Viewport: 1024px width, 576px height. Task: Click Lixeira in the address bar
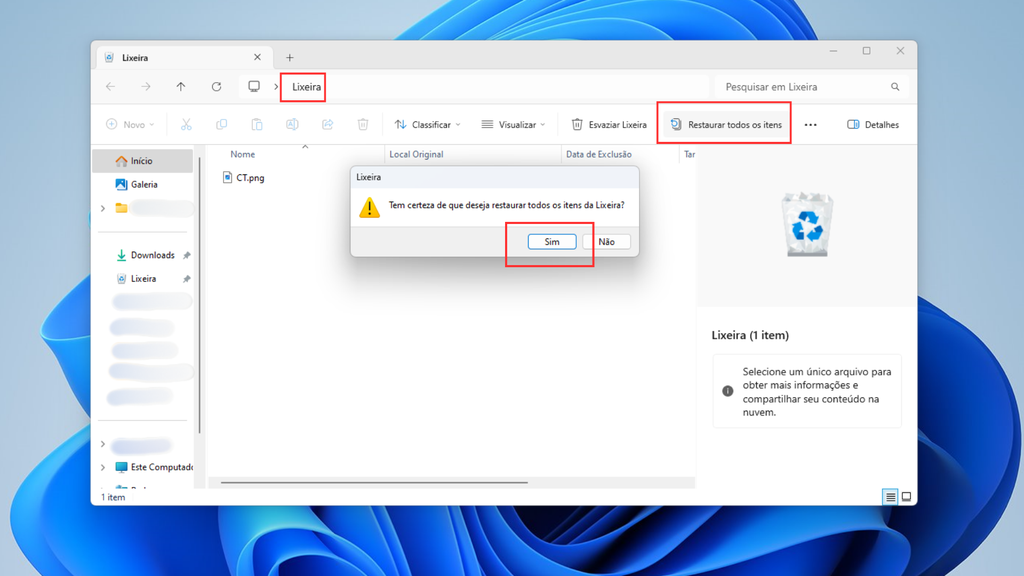306,87
